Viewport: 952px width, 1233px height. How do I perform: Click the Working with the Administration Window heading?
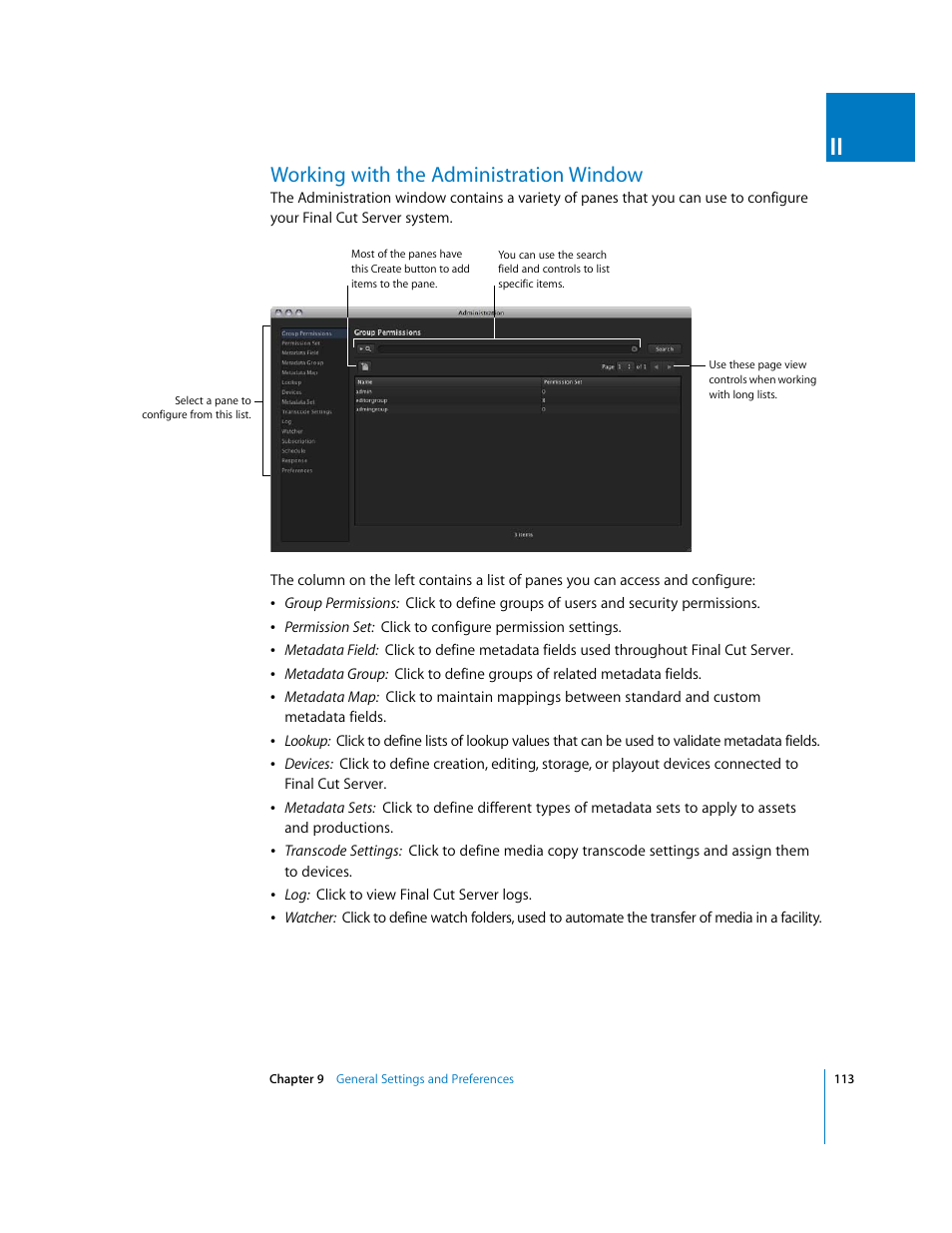[456, 175]
